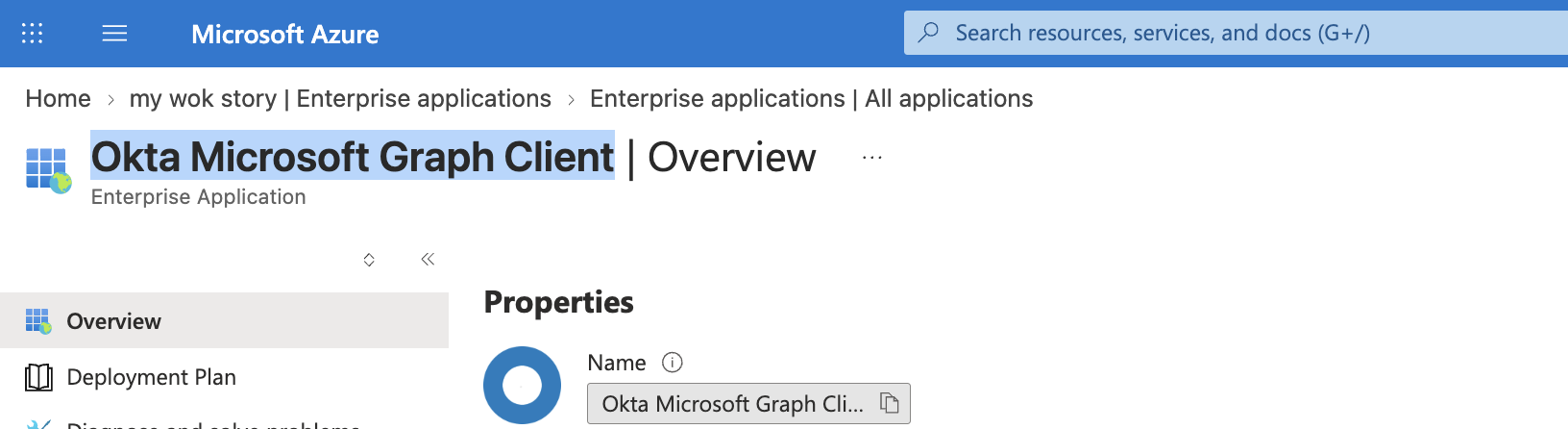Go to Microsoft Azure home logo
This screenshot has height=429, width=1568.
click(x=284, y=34)
